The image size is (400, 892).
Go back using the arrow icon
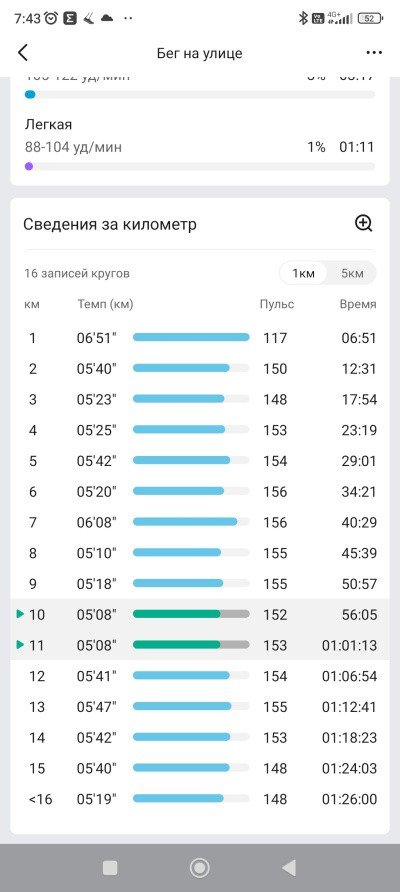click(23, 53)
